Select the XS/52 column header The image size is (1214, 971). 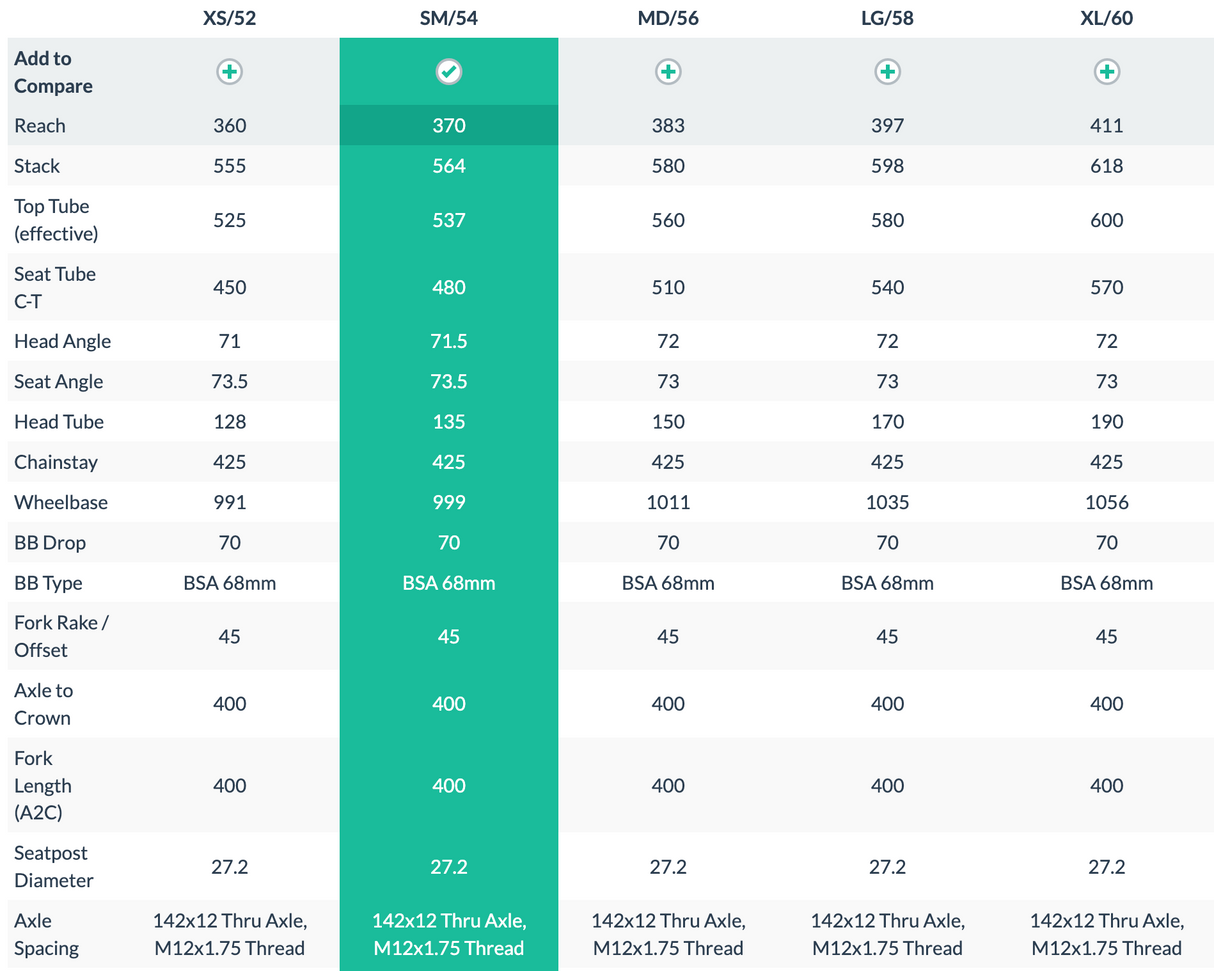[230, 17]
